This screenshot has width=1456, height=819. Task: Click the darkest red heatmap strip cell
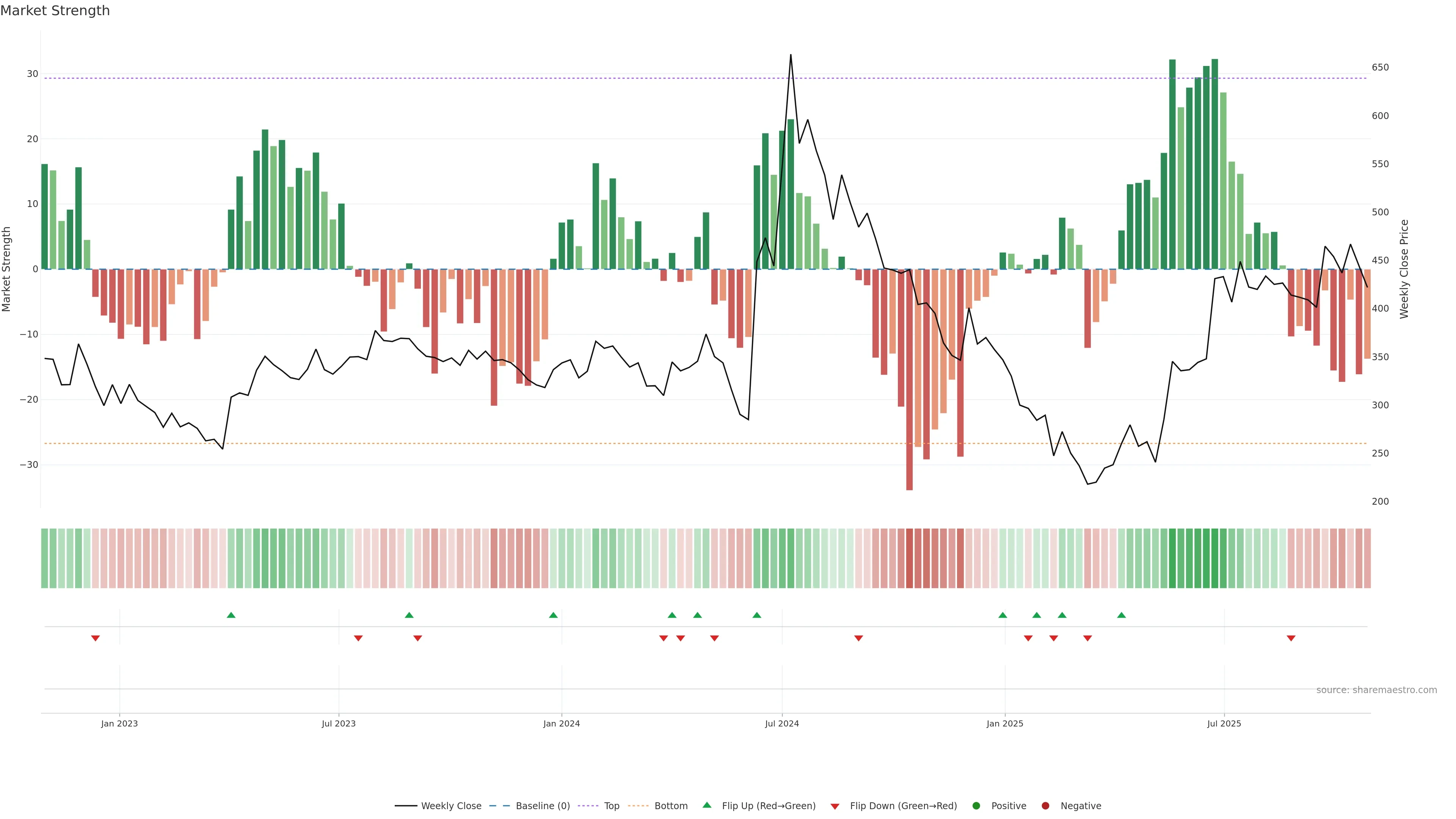910,559
